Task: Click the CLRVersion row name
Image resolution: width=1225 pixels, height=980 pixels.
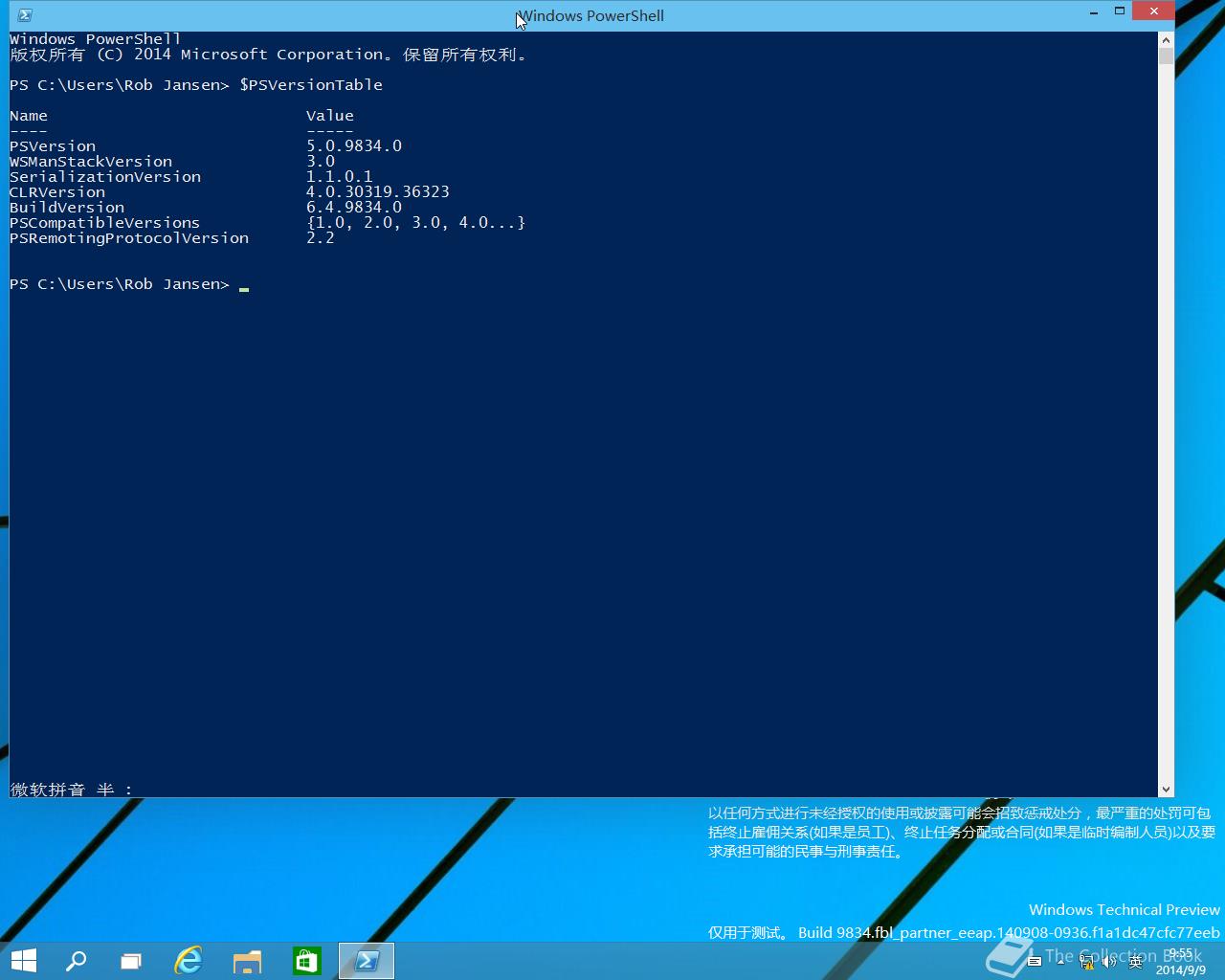Action: tap(57, 192)
